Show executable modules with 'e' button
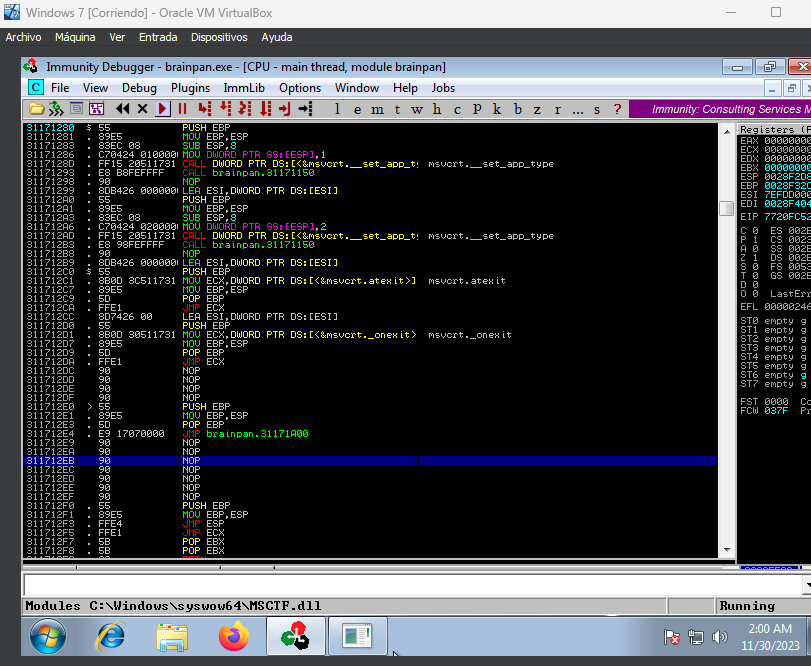 pos(357,109)
